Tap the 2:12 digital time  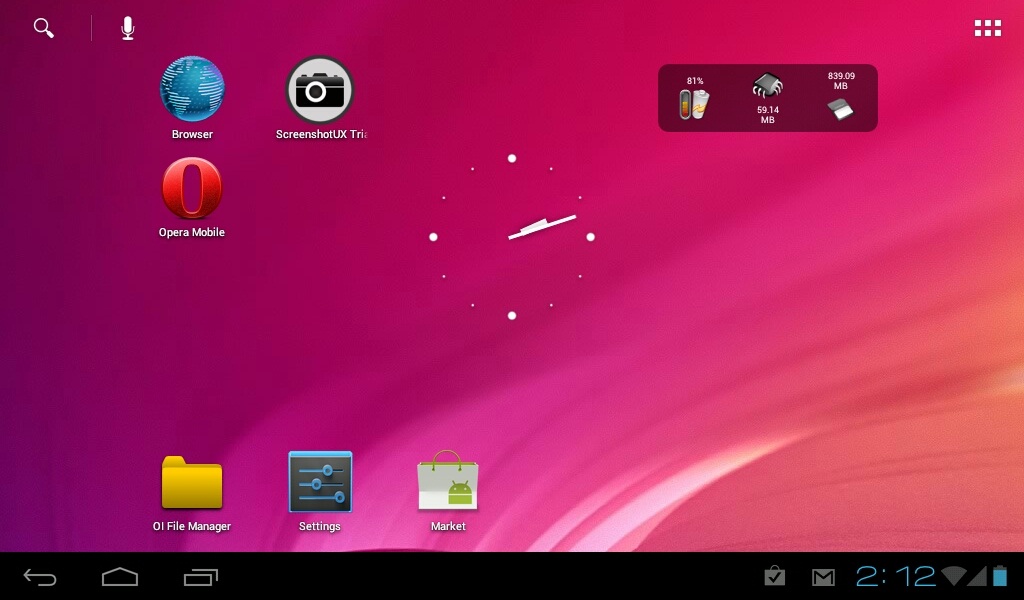(896, 576)
